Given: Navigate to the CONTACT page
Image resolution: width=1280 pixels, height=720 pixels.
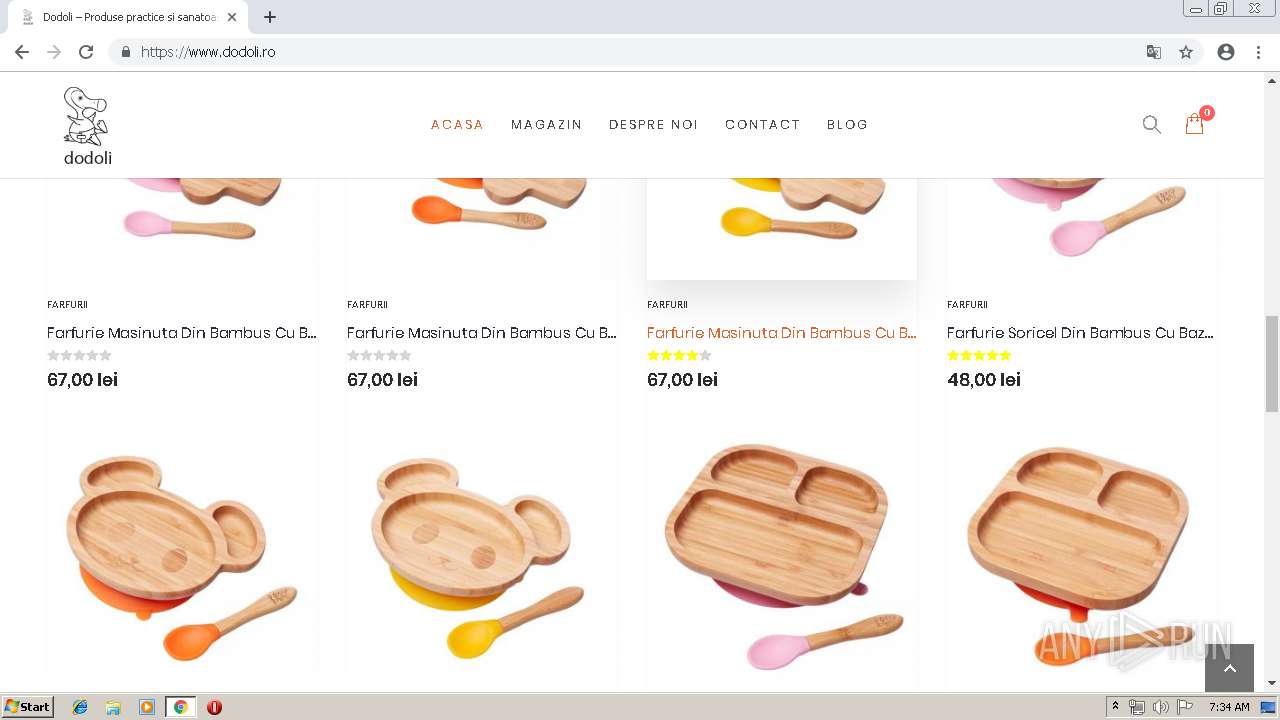Looking at the screenshot, I should tap(762, 125).
